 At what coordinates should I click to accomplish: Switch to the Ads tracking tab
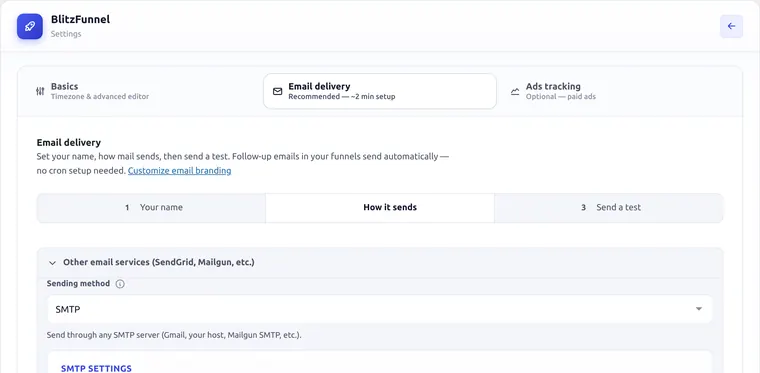point(618,91)
